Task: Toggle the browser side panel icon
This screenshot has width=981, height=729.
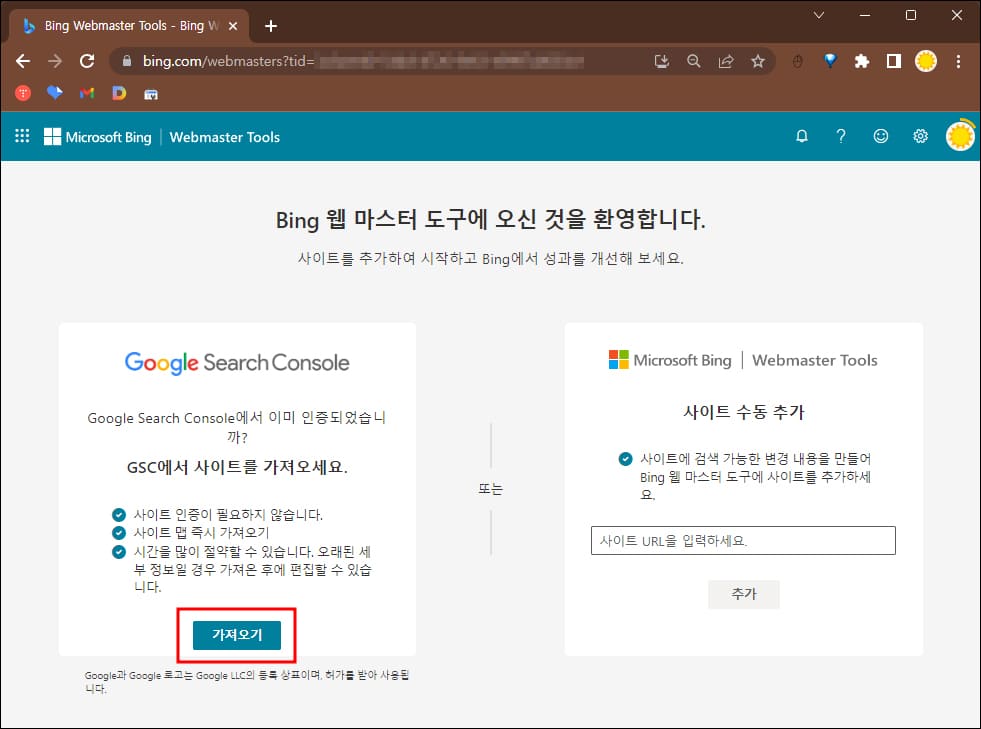Action: coord(893,61)
